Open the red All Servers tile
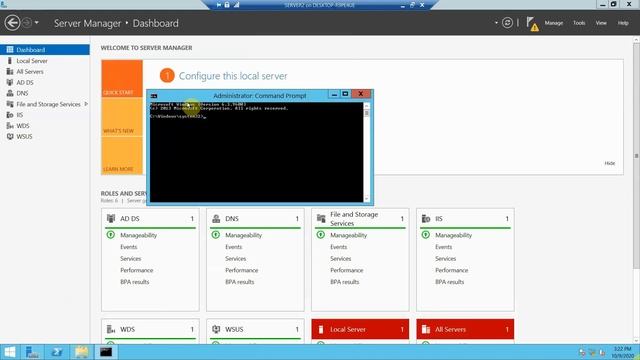The image size is (640, 360). pyautogui.click(x=465, y=329)
